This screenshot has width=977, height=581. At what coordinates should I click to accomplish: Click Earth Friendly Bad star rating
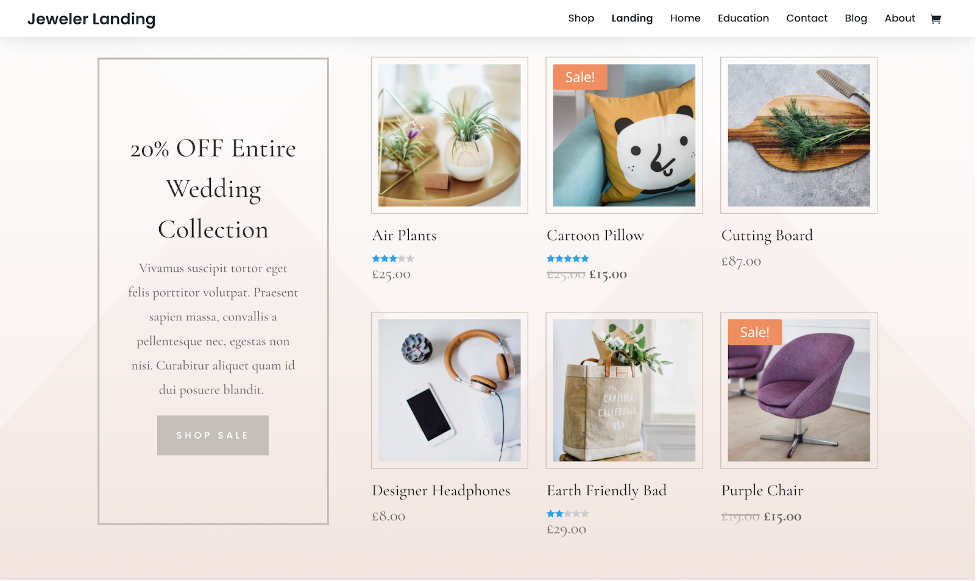[568, 514]
